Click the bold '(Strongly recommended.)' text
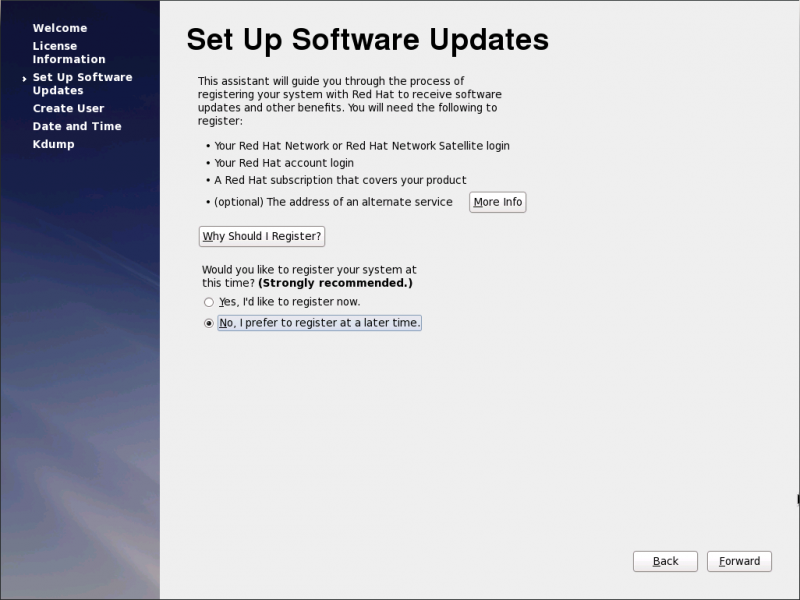The width and height of the screenshot is (800, 600). tap(335, 283)
